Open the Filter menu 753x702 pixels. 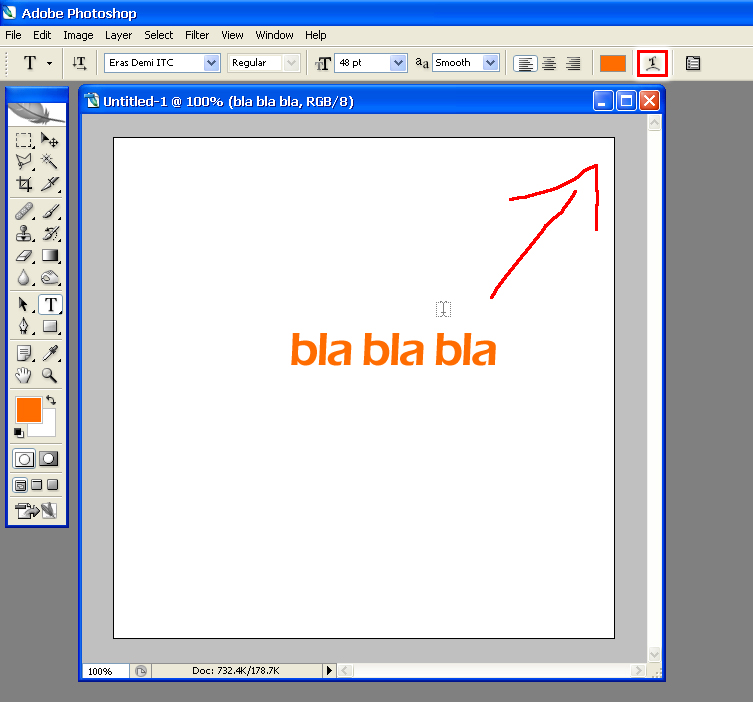[197, 35]
